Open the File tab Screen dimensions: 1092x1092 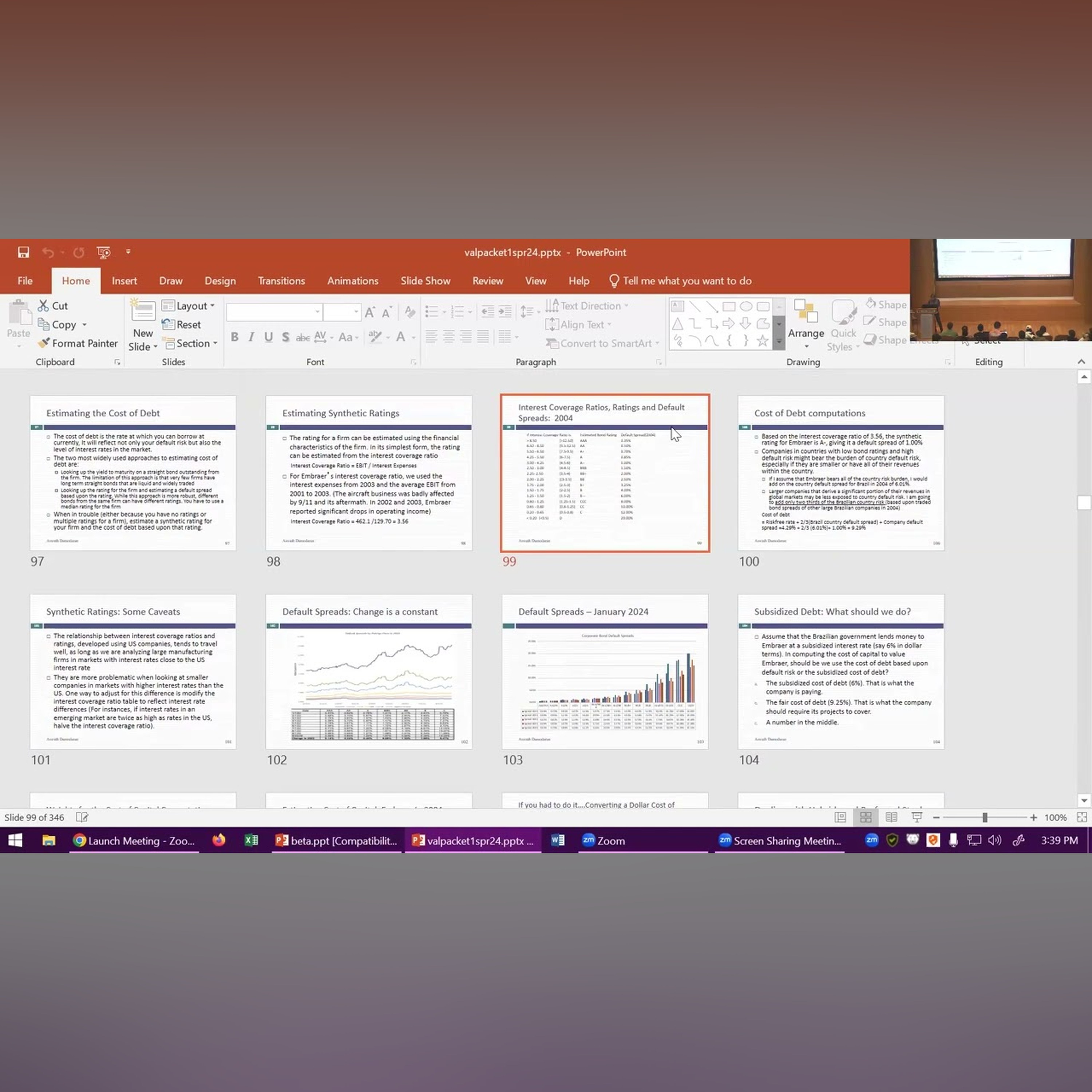[x=25, y=281]
